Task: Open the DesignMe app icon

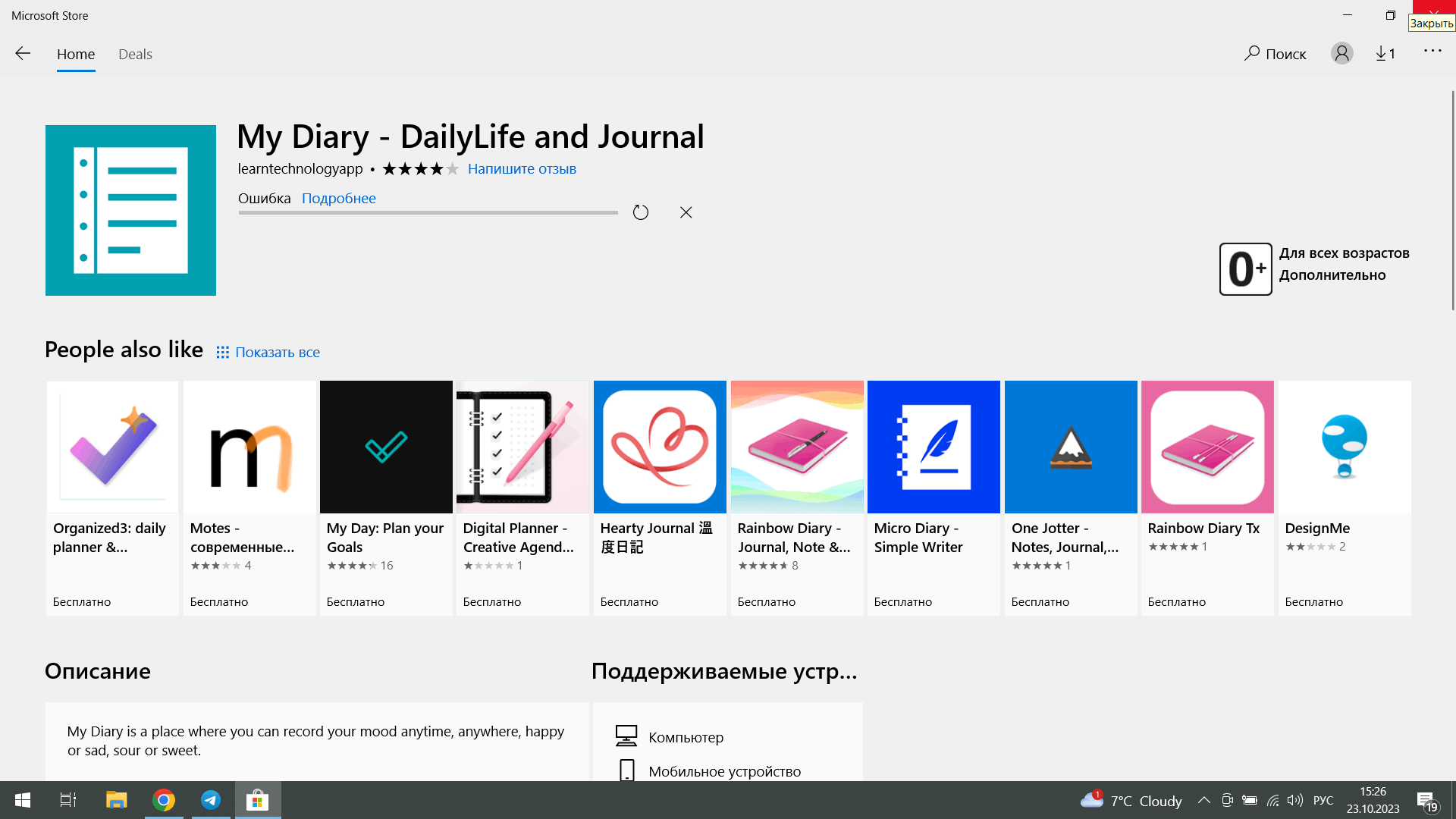Action: [x=1345, y=447]
